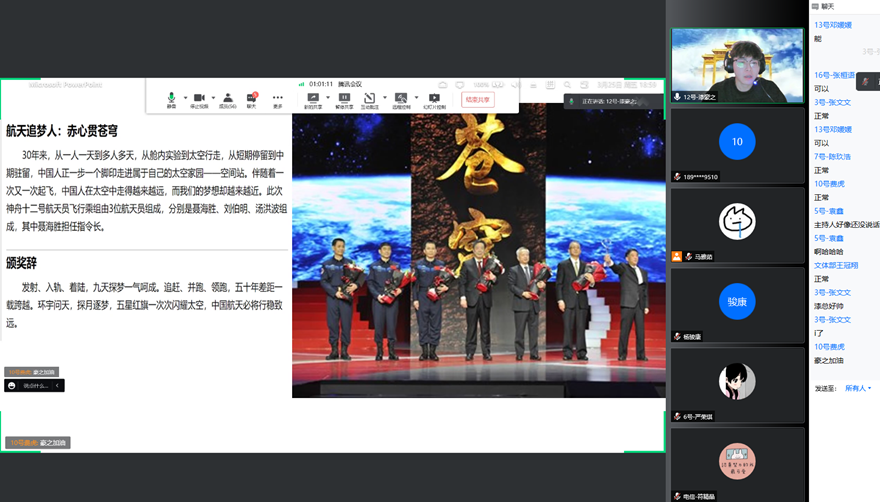880x502 pixels.
Task: Click the new share screen icon
Action: 313,99
